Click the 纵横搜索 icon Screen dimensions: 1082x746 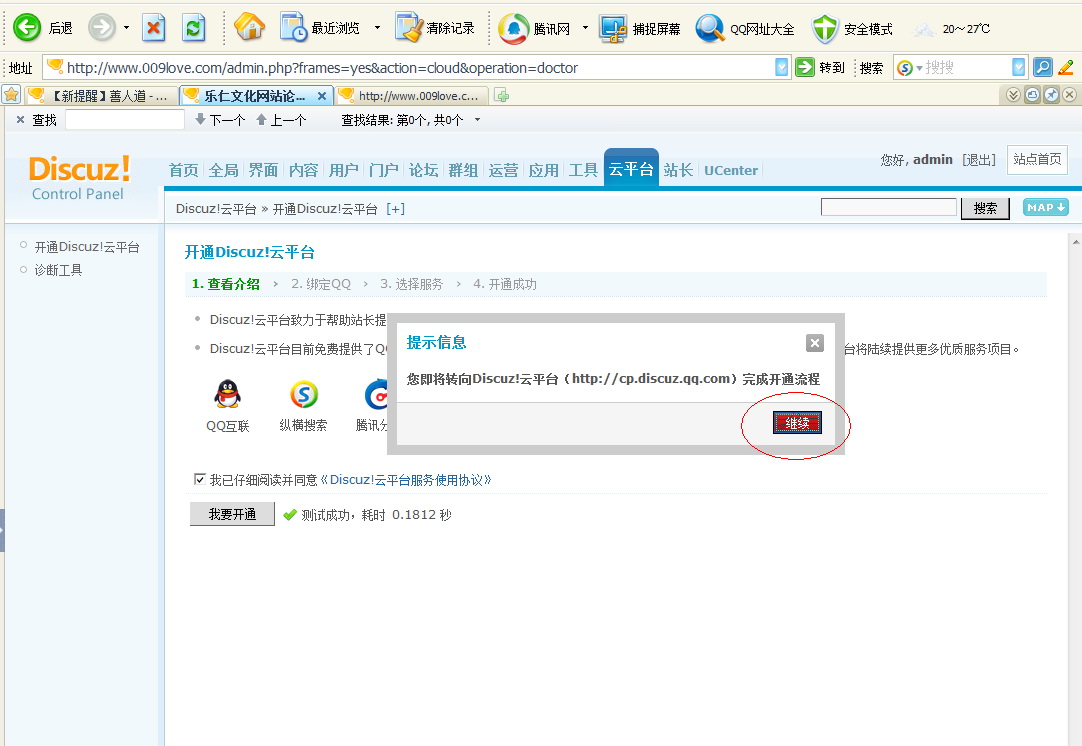[x=304, y=394]
